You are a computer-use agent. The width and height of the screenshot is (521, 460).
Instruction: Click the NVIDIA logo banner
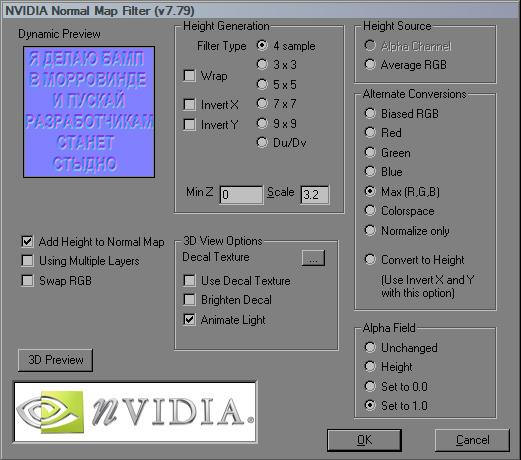click(135, 412)
